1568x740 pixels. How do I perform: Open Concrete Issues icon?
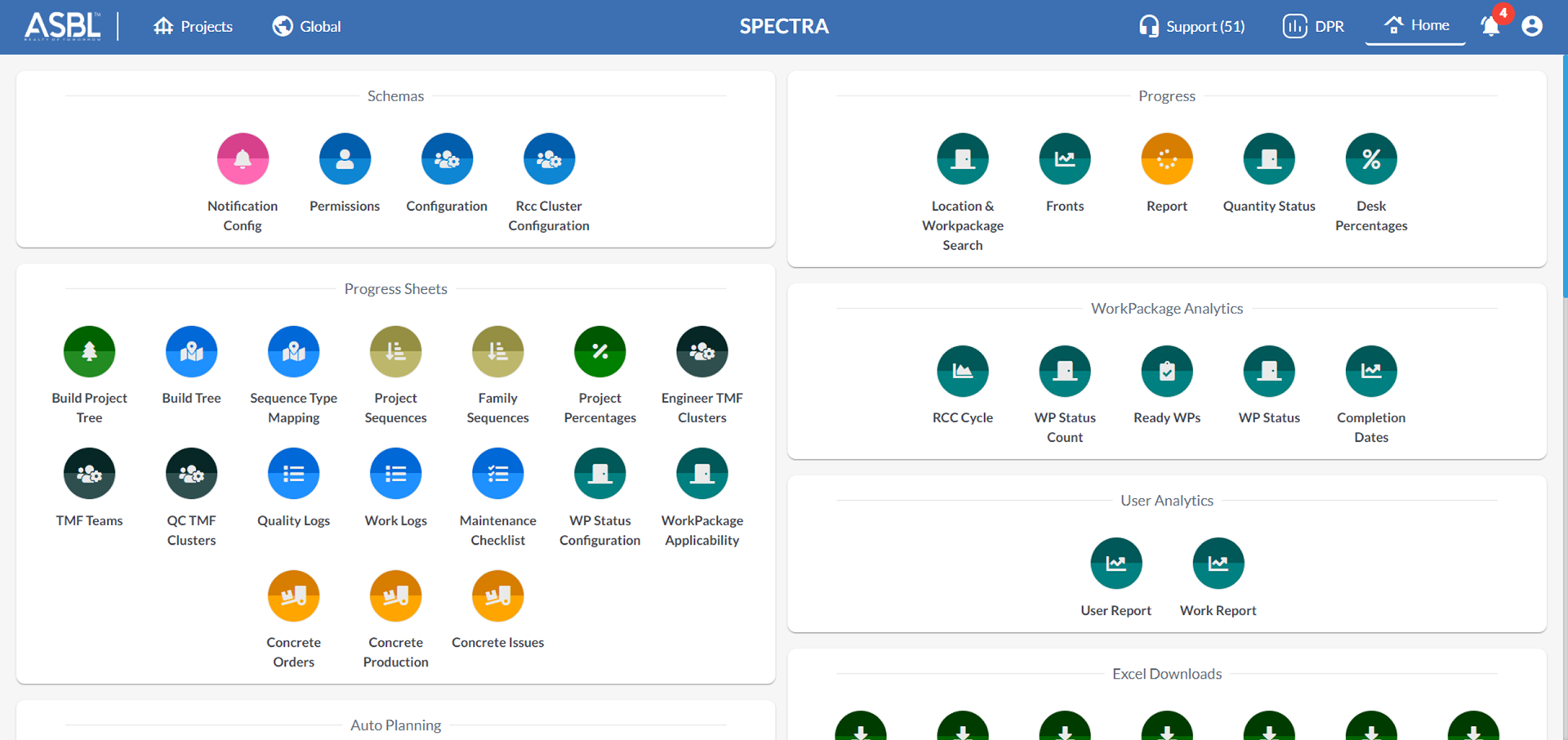(497, 595)
